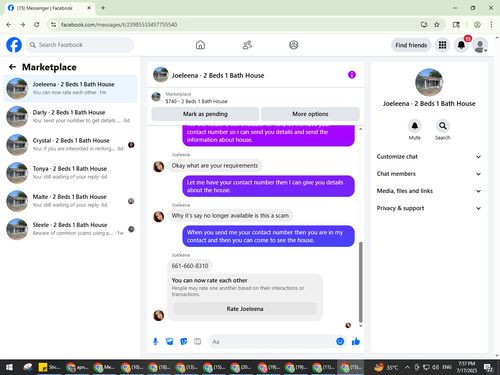The width and height of the screenshot is (500, 375).
Task: Open the Friends icon in top navigation
Action: click(x=247, y=45)
